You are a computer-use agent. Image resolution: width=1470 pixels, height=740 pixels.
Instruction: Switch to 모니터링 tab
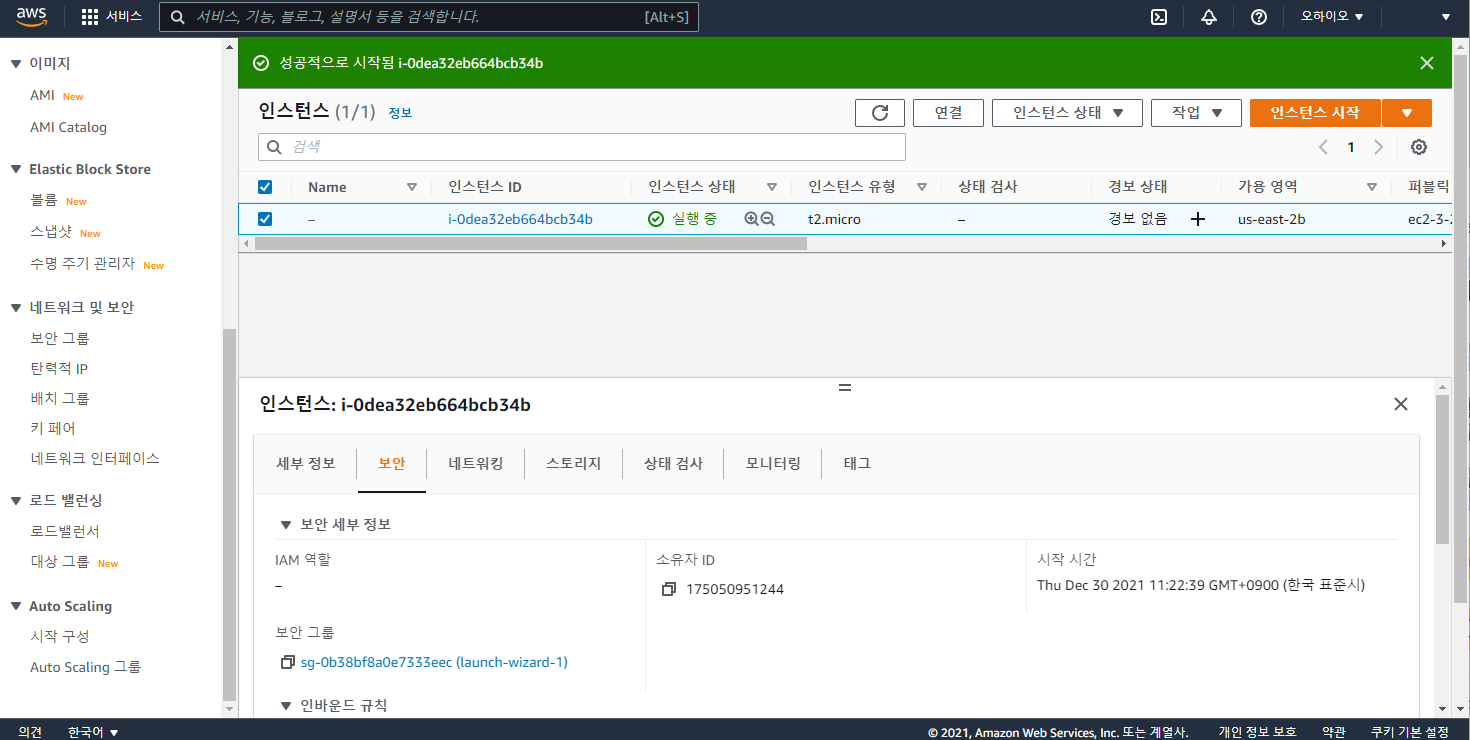pos(773,464)
